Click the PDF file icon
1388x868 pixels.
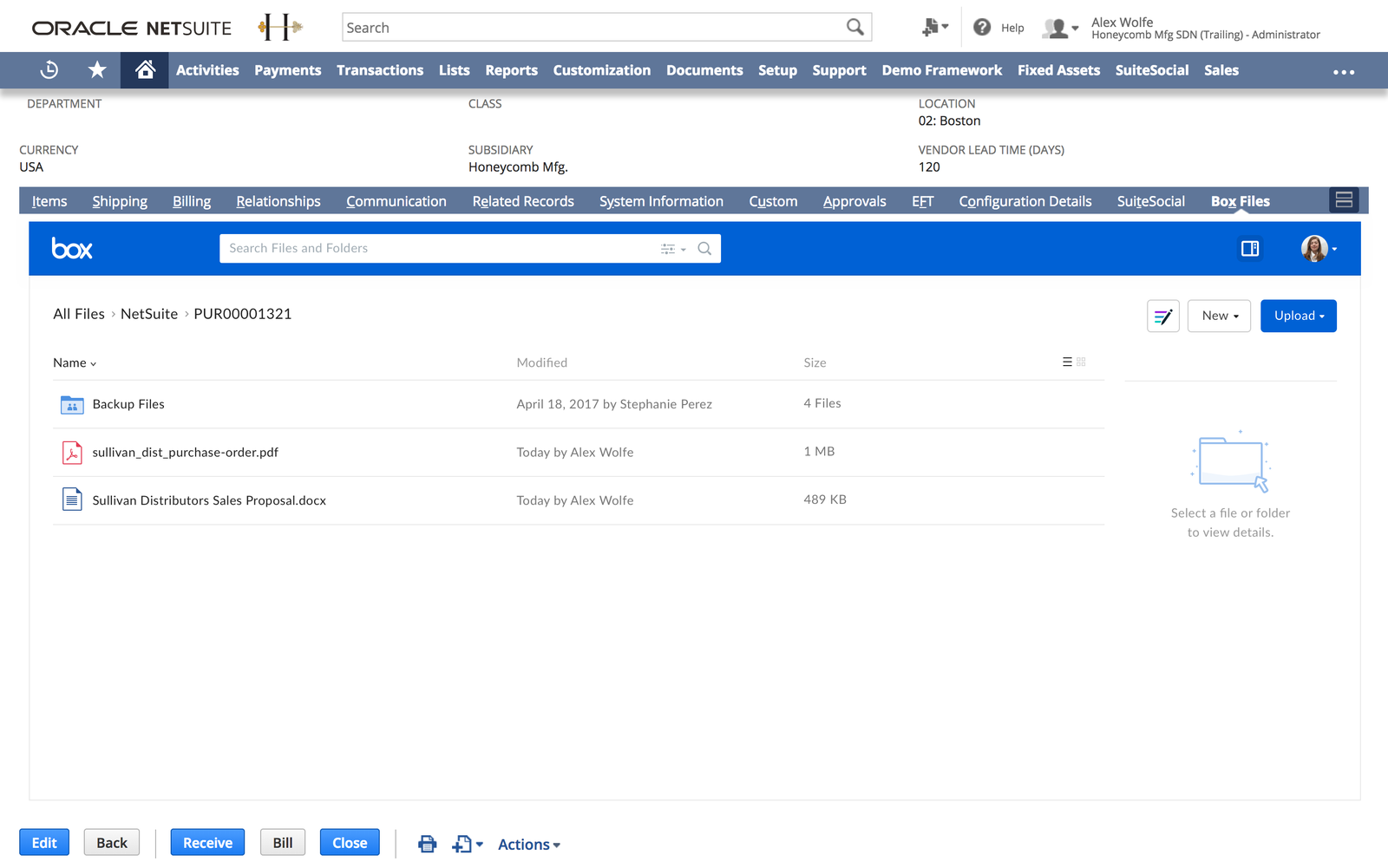pos(72,453)
